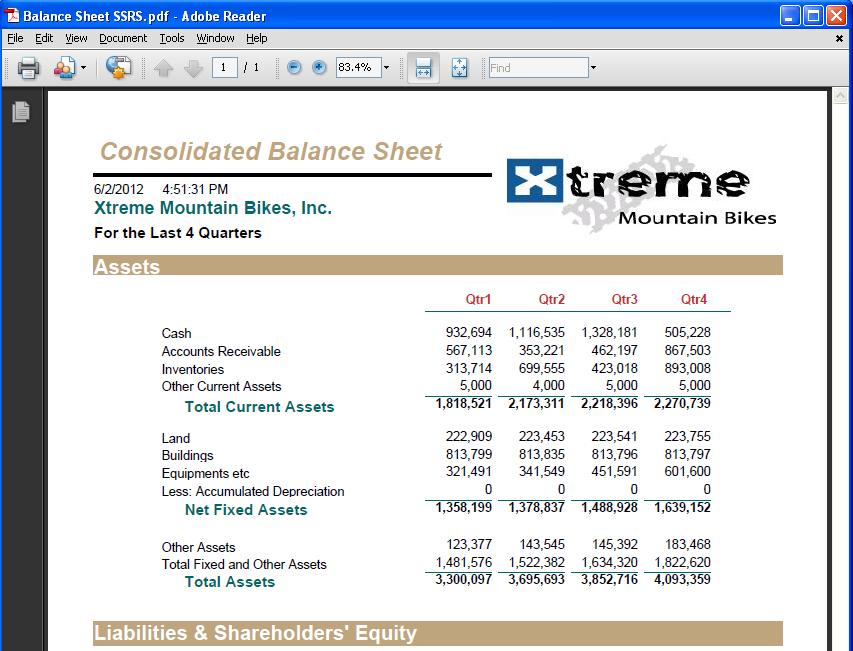Click the 83.4% zoom value field

coord(358,67)
